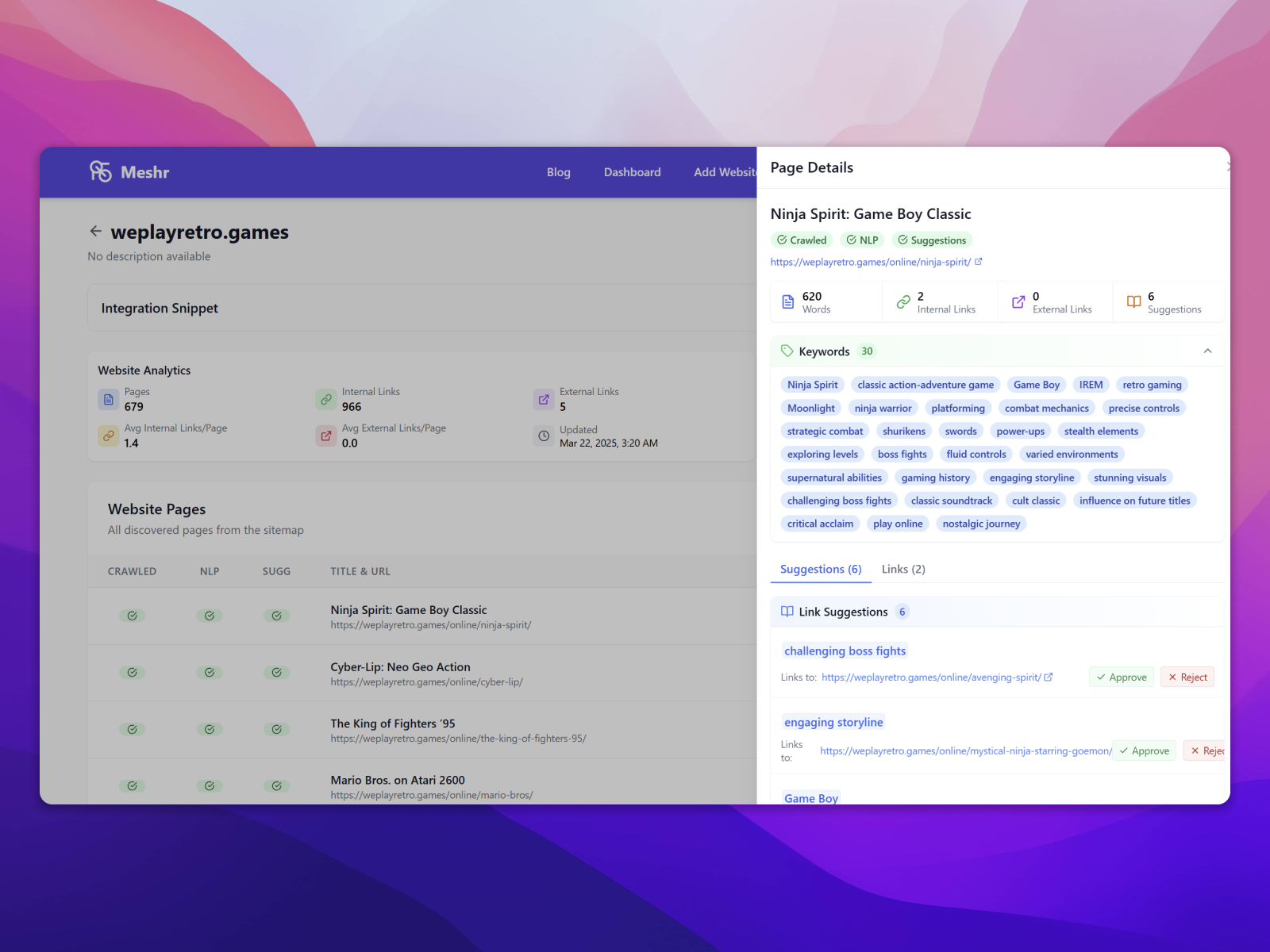Click the Internal Links chain icon in analytics
This screenshot has width=1270, height=952.
[x=326, y=400]
